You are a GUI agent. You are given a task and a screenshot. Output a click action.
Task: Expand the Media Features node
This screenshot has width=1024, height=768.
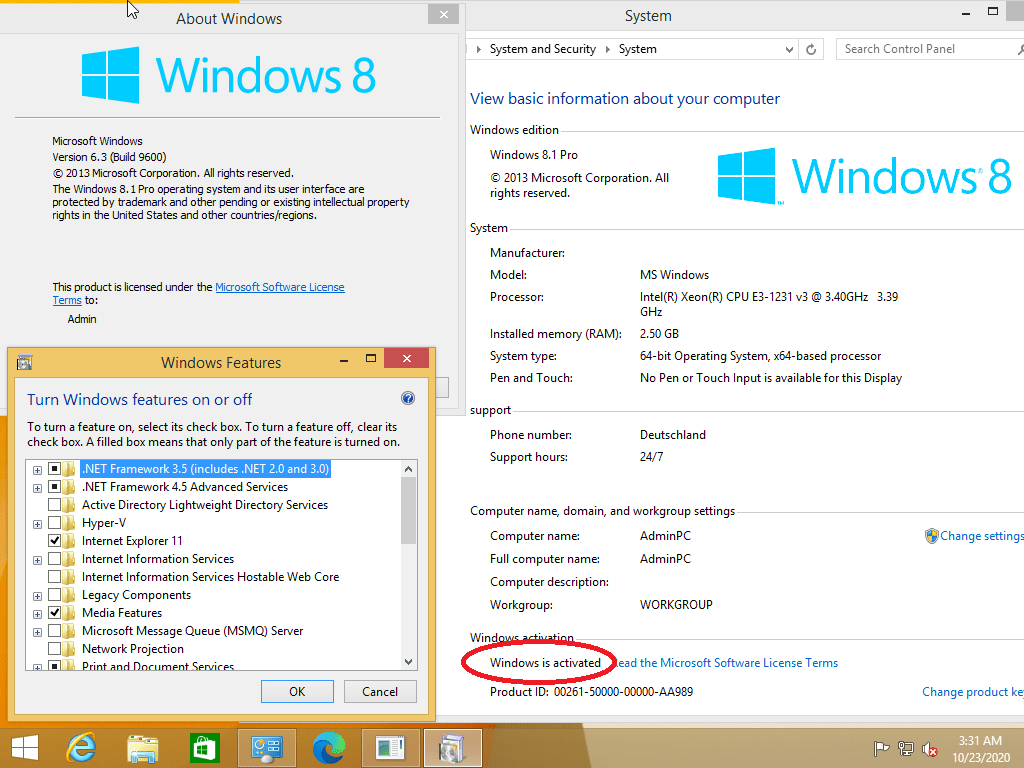pyautogui.click(x=37, y=615)
